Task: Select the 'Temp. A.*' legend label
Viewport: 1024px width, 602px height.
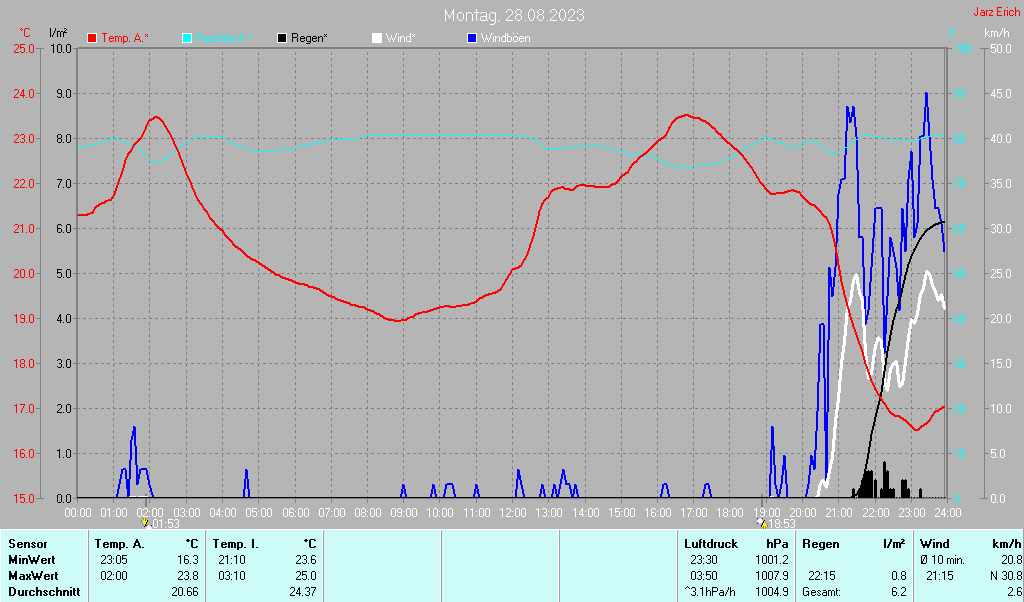Action: coord(125,39)
